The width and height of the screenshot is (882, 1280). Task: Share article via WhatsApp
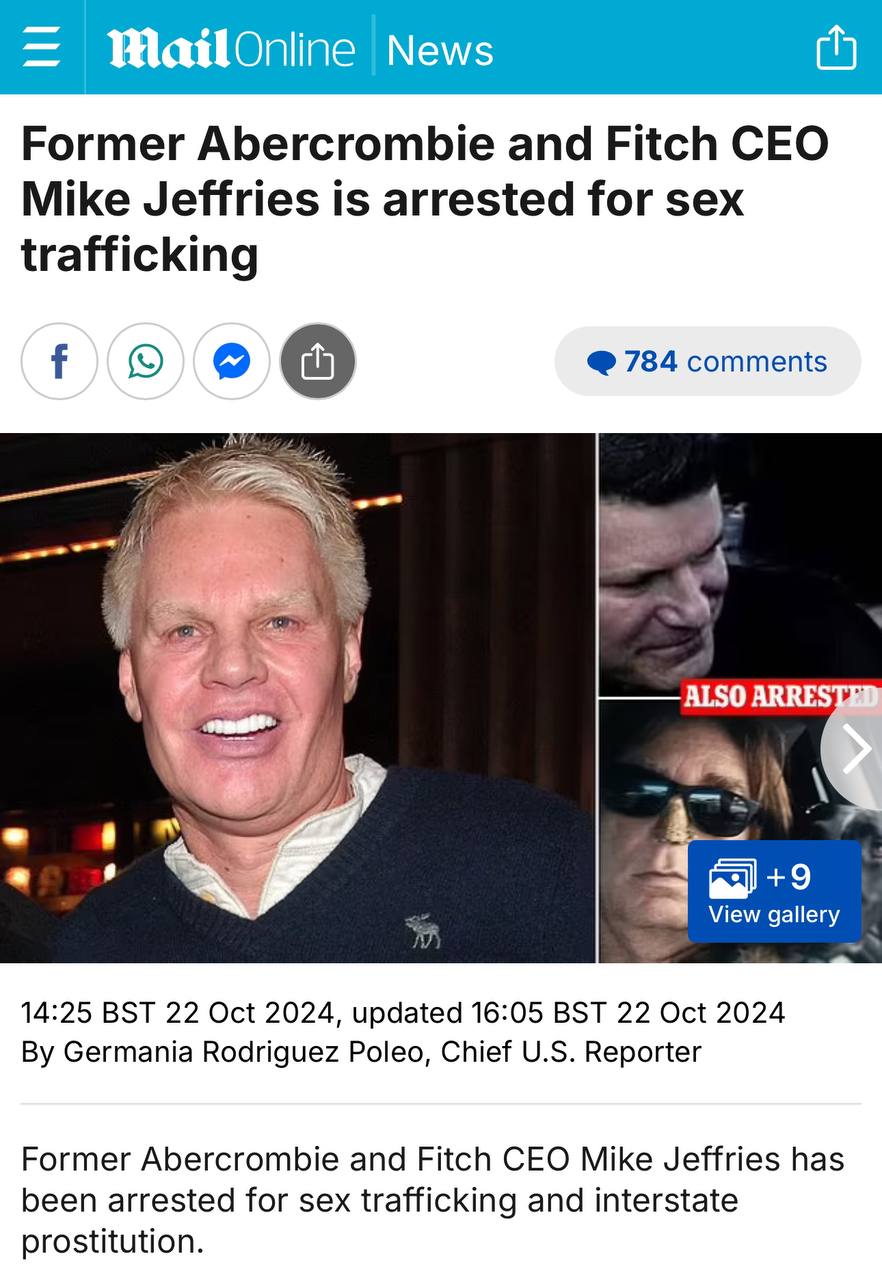click(145, 361)
